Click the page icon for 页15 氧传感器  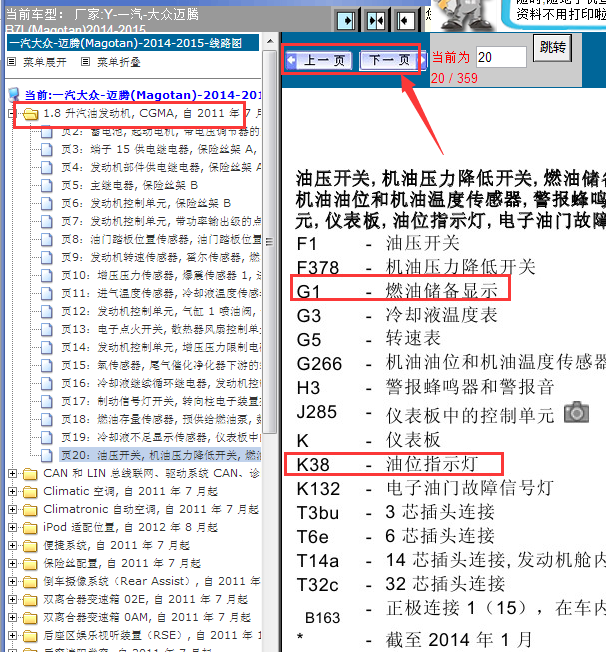click(x=47, y=366)
